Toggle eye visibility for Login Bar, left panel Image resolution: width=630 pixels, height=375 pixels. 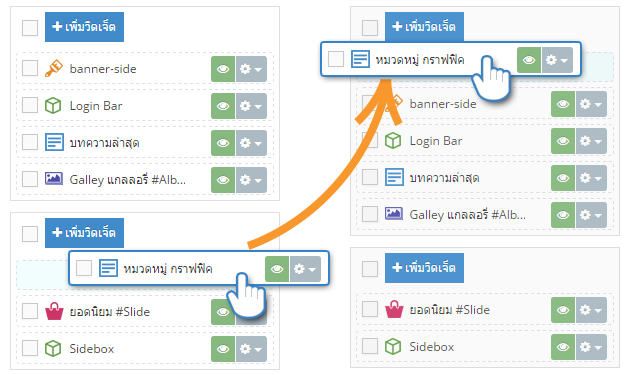point(223,106)
